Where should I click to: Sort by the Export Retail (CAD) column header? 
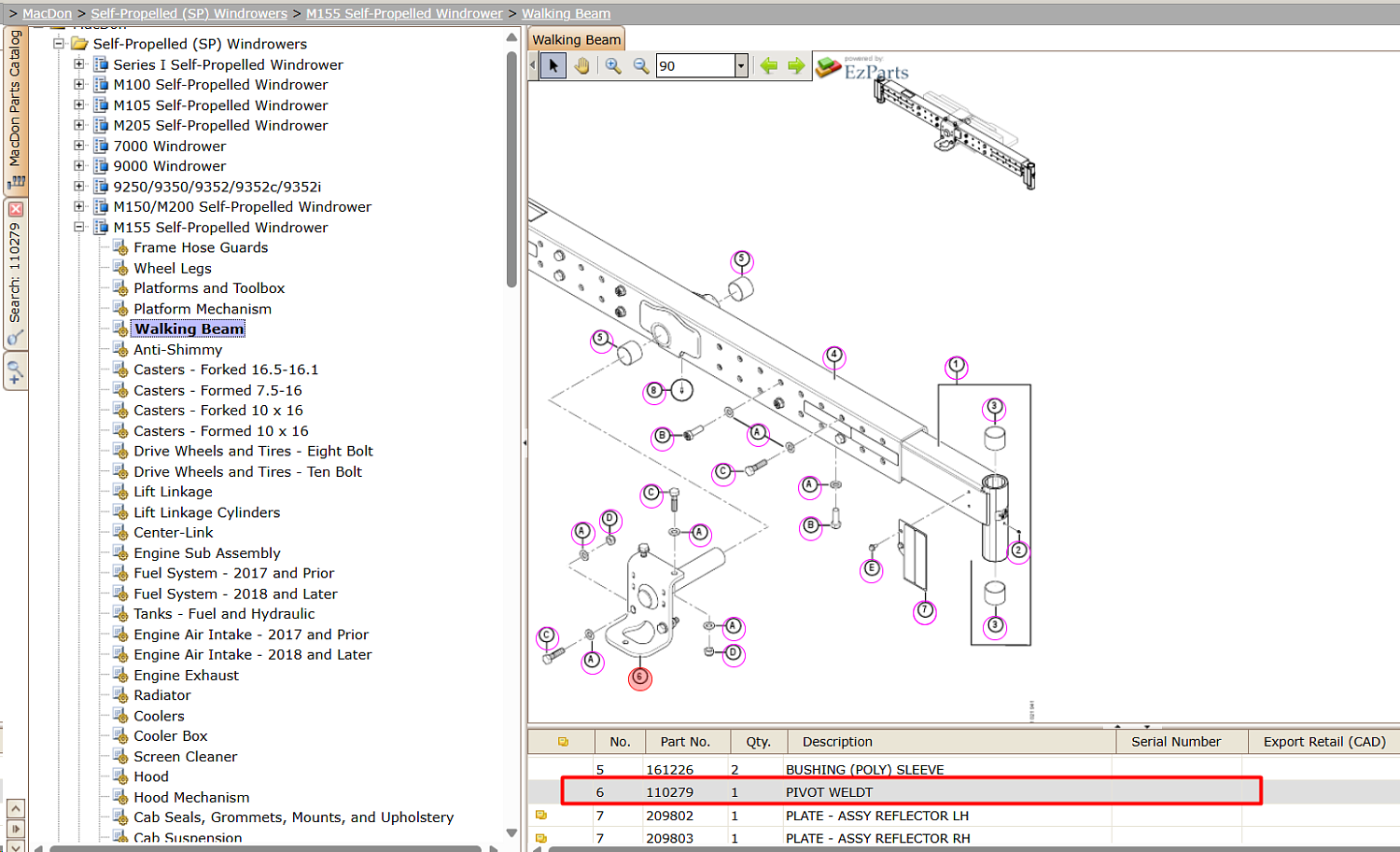(x=1324, y=742)
